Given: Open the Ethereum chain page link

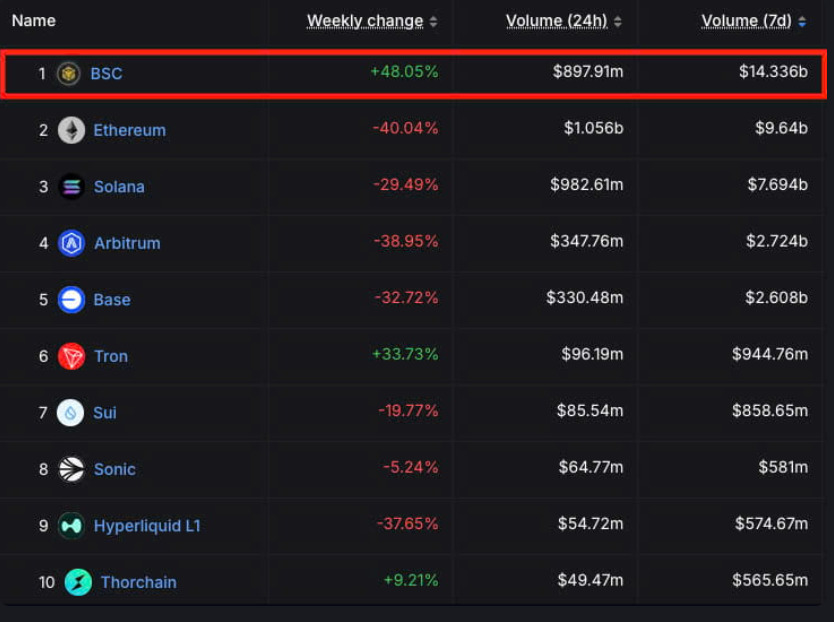Looking at the screenshot, I should click(129, 129).
